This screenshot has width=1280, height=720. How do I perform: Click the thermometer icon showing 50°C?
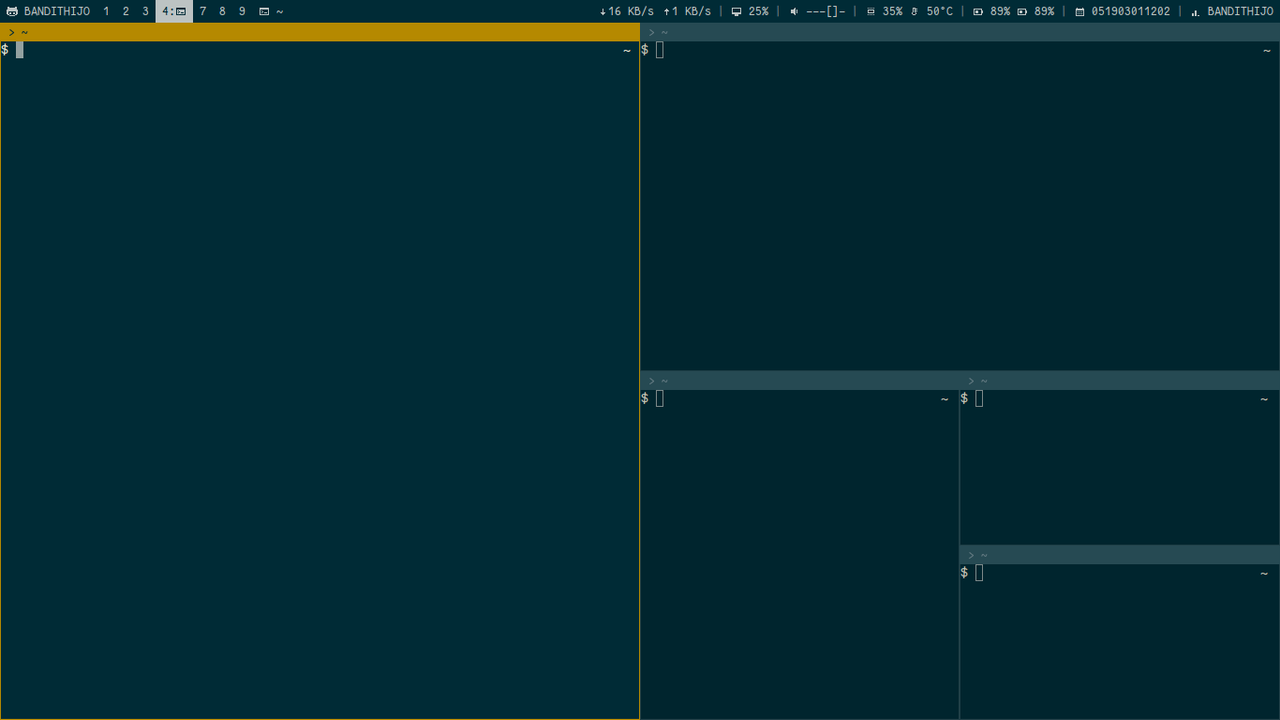[x=914, y=12]
